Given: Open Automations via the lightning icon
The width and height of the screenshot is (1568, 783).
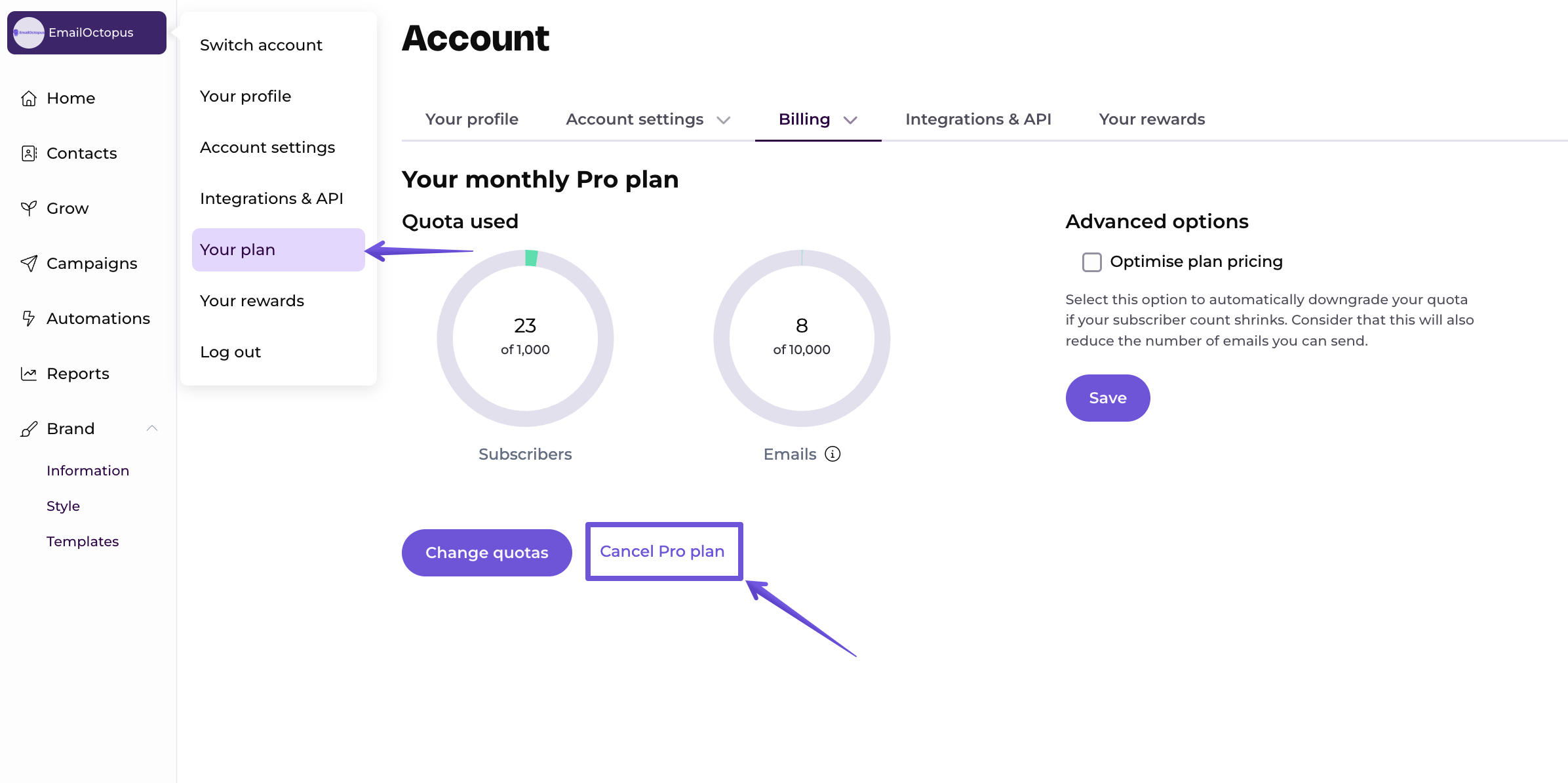Looking at the screenshot, I should click(x=28, y=318).
